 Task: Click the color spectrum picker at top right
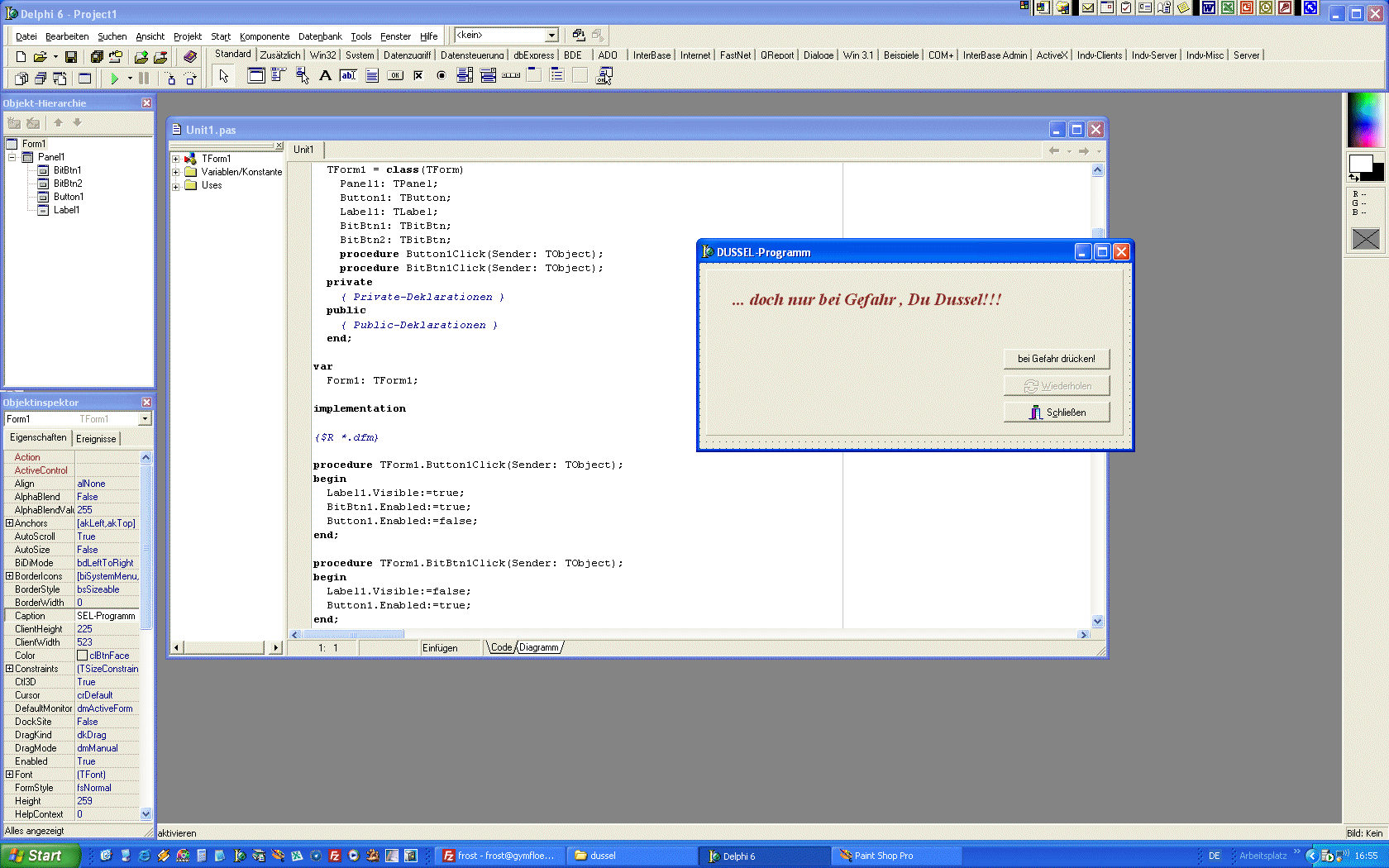click(x=1365, y=120)
